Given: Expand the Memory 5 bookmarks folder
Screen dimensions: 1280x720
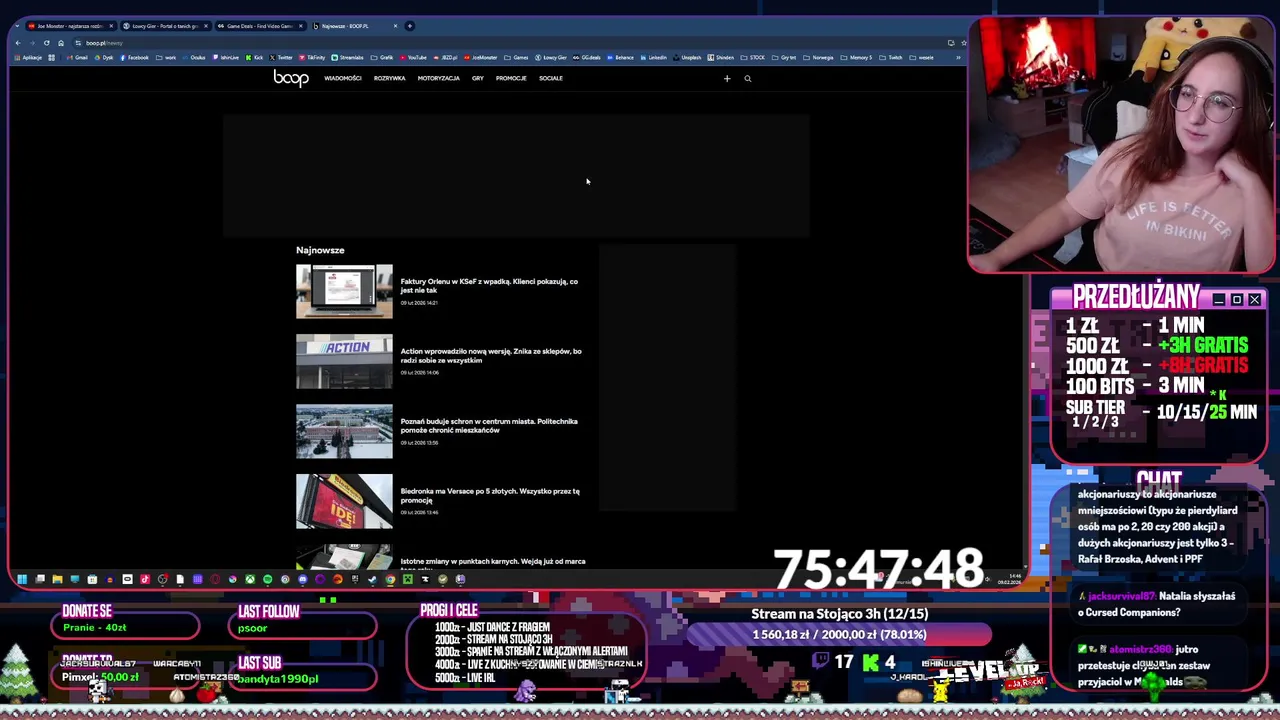Looking at the screenshot, I should click(x=856, y=57).
